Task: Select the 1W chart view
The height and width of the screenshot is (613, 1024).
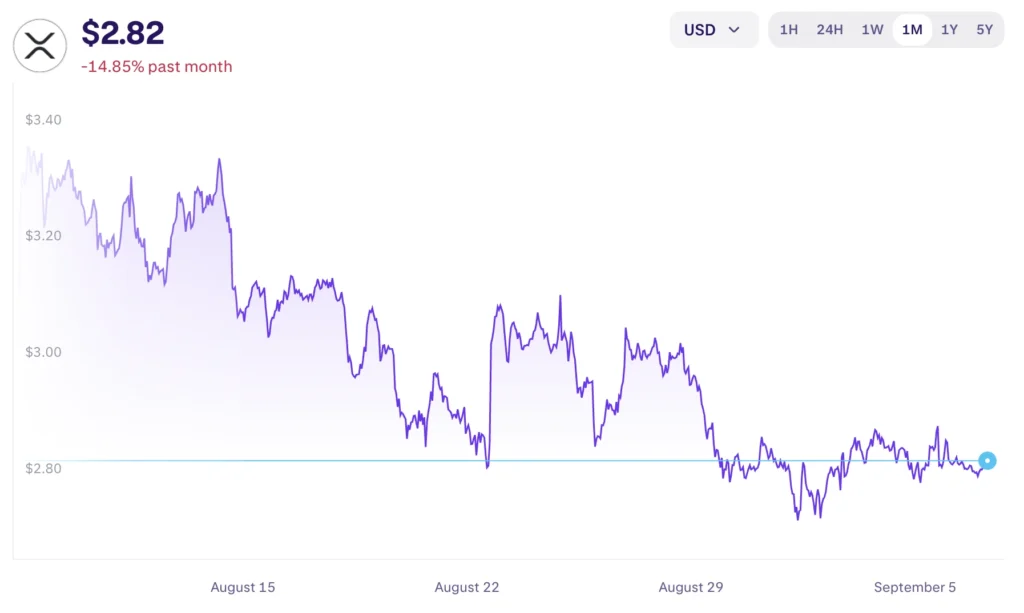Action: coord(871,30)
